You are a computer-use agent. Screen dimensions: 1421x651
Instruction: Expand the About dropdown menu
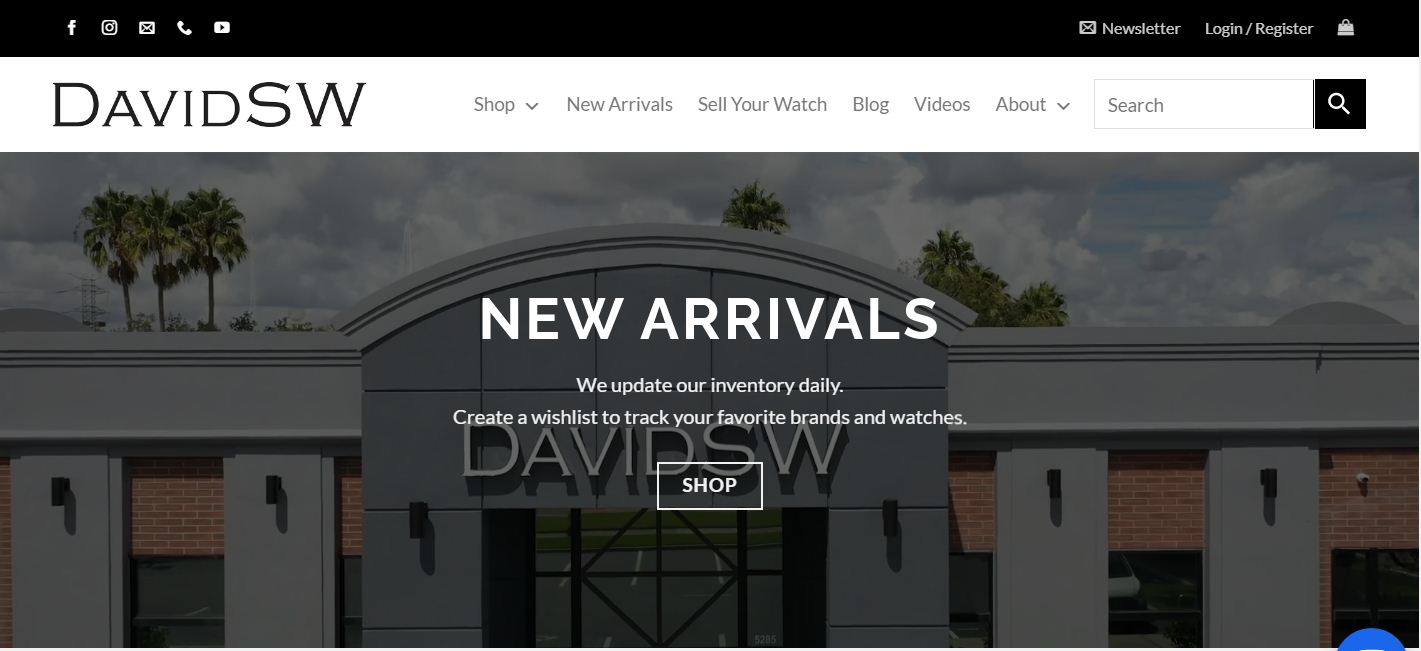[1033, 105]
